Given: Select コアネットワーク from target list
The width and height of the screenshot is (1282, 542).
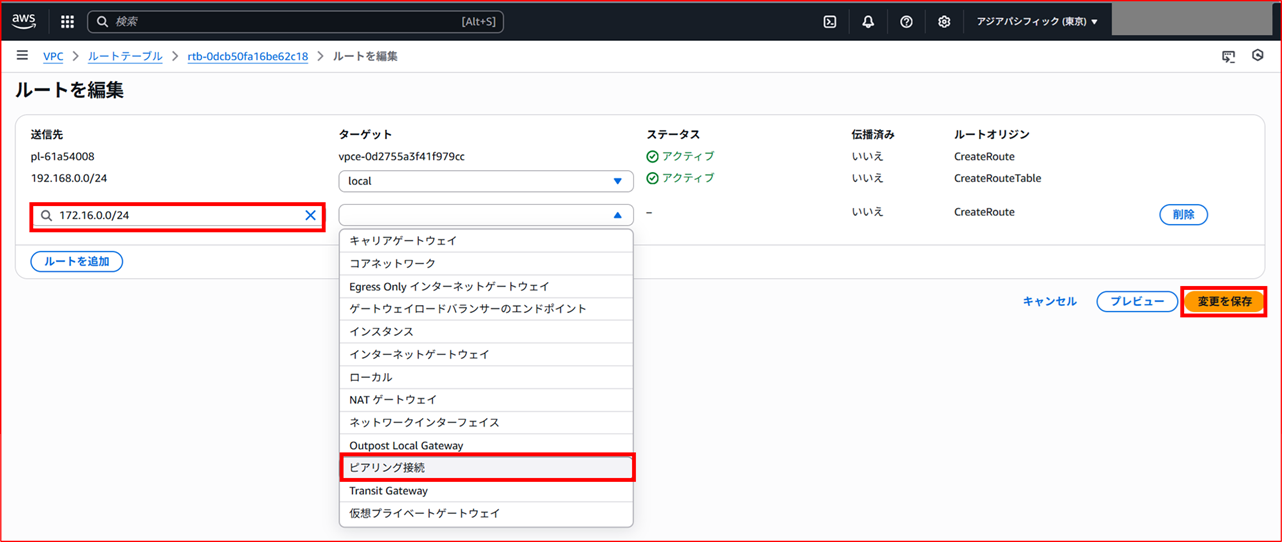Looking at the screenshot, I should 486,264.
